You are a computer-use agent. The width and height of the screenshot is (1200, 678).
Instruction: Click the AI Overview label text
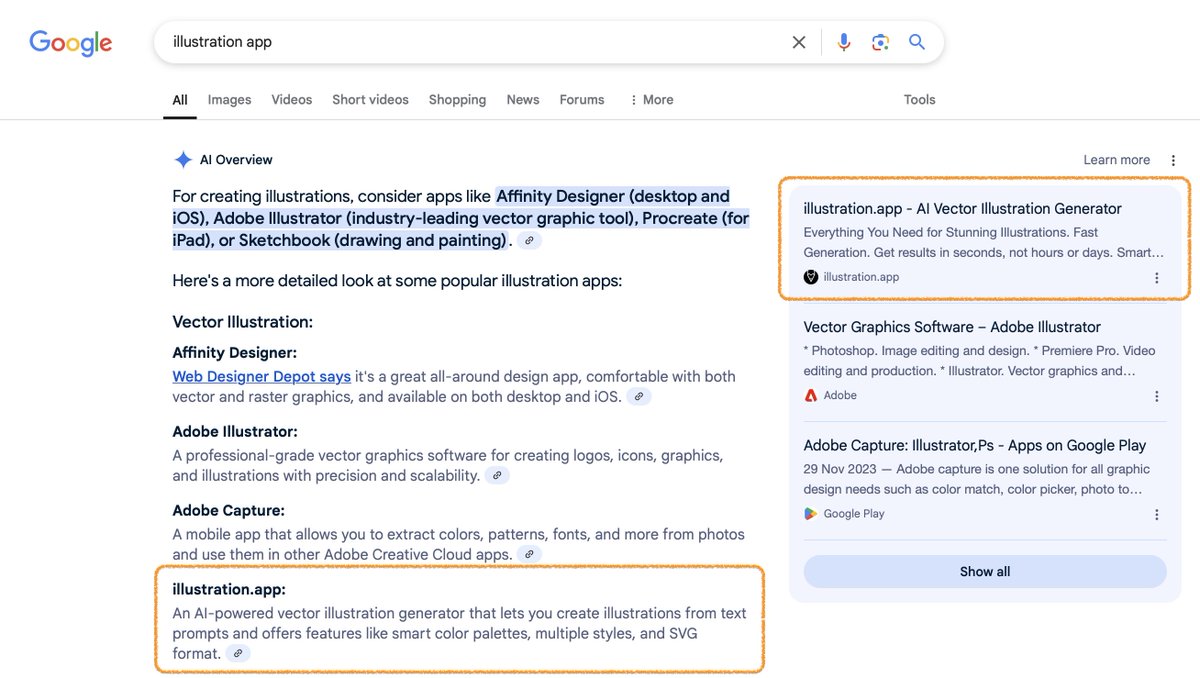pyautogui.click(x=236, y=160)
